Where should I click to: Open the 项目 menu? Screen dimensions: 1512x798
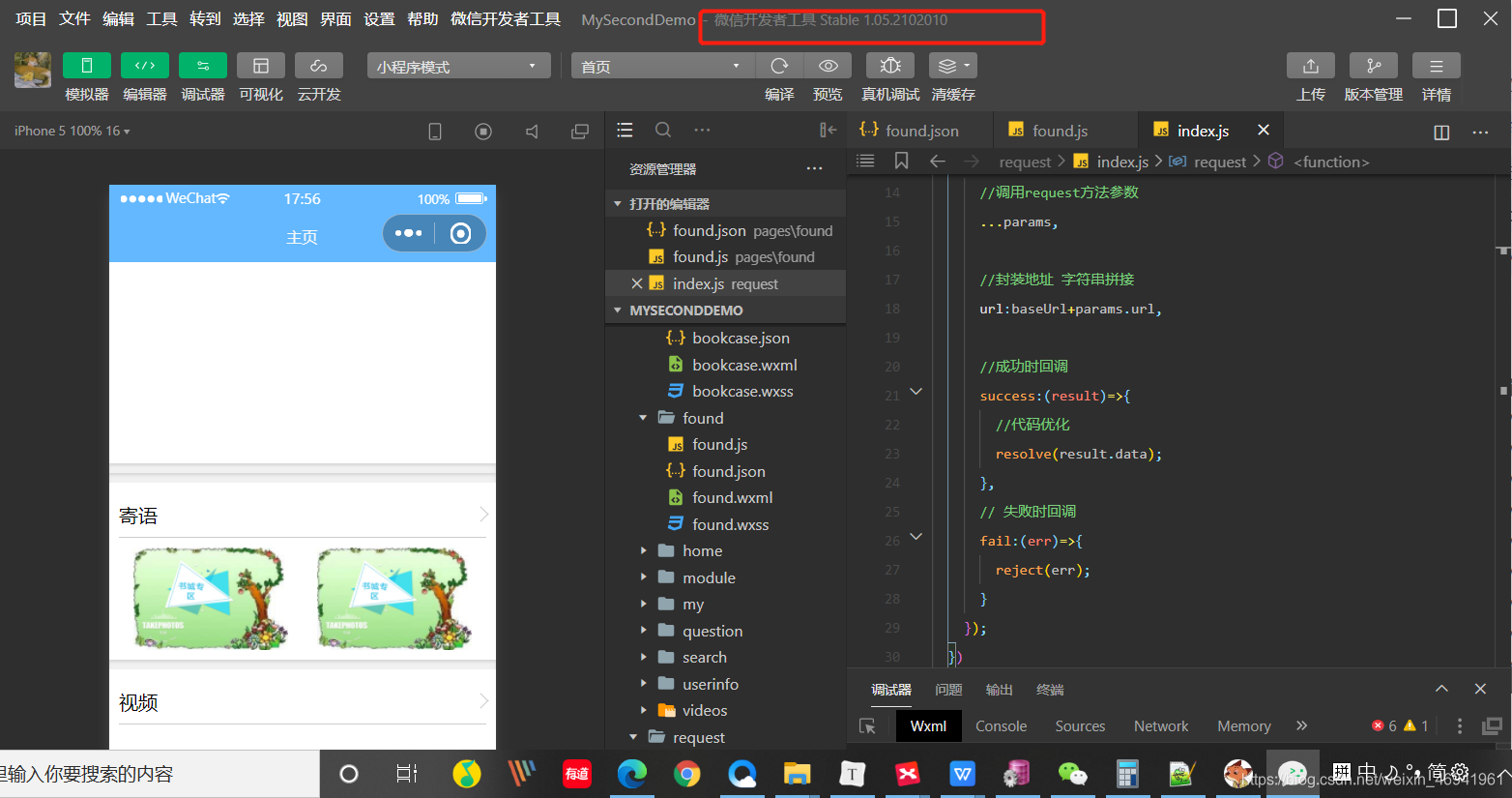coord(31,19)
